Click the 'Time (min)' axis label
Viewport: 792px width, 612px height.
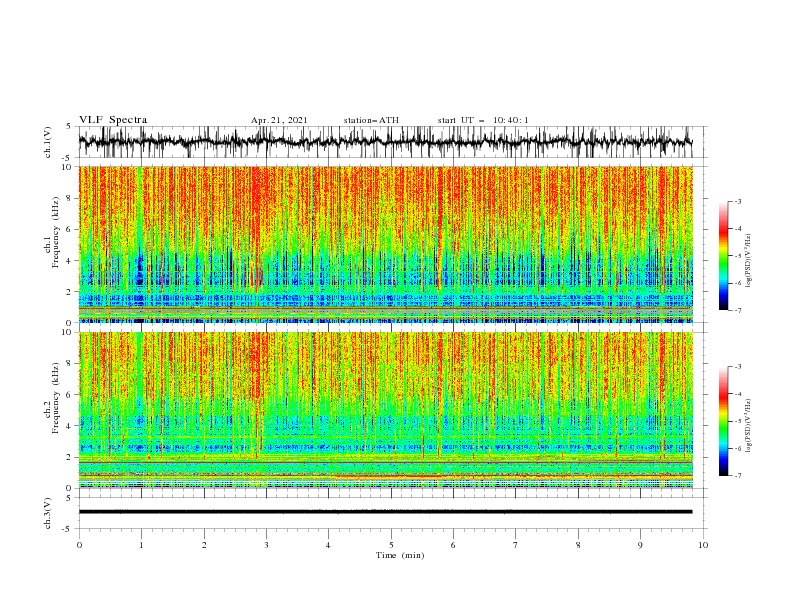point(400,555)
